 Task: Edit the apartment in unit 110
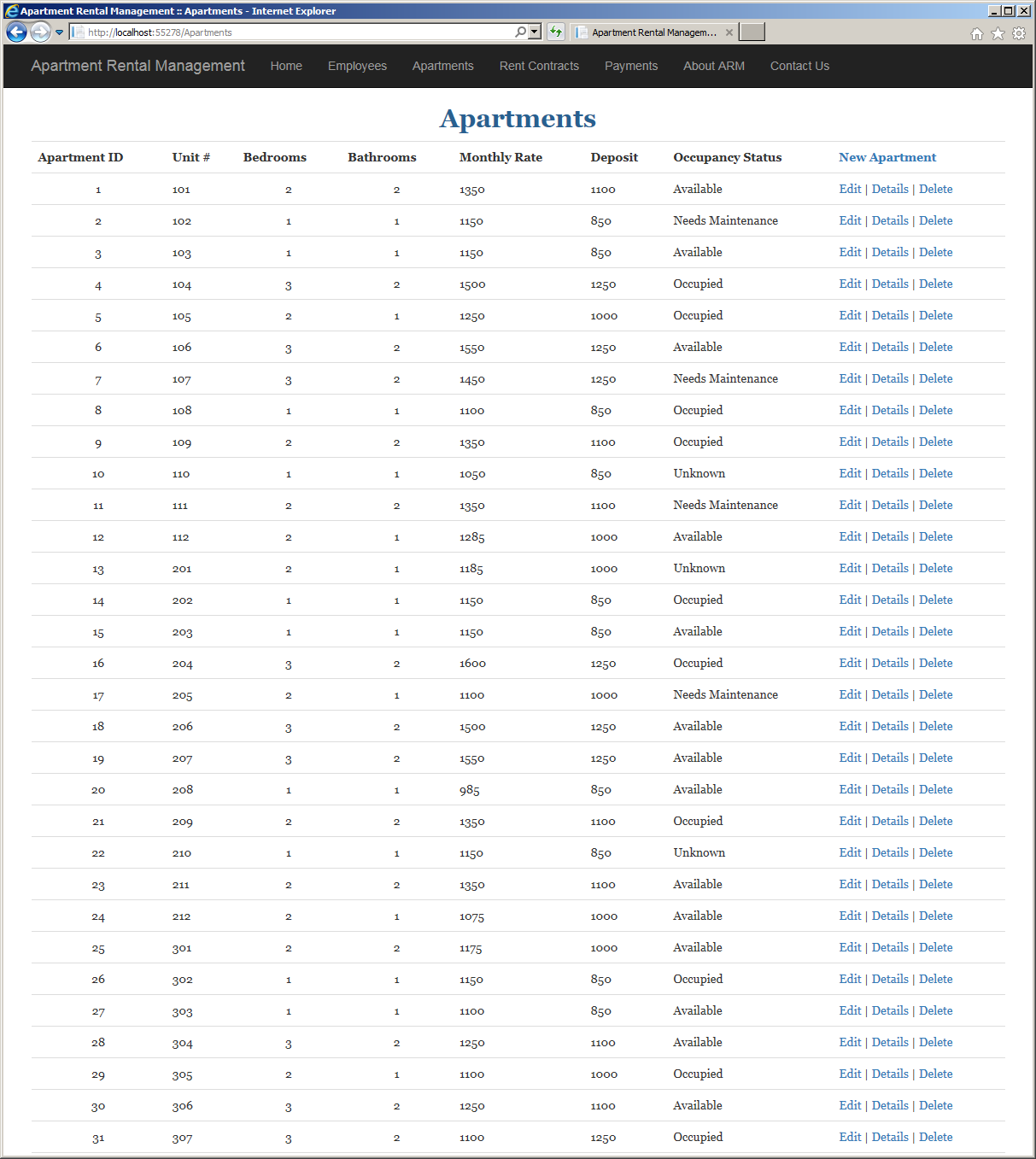click(x=850, y=473)
